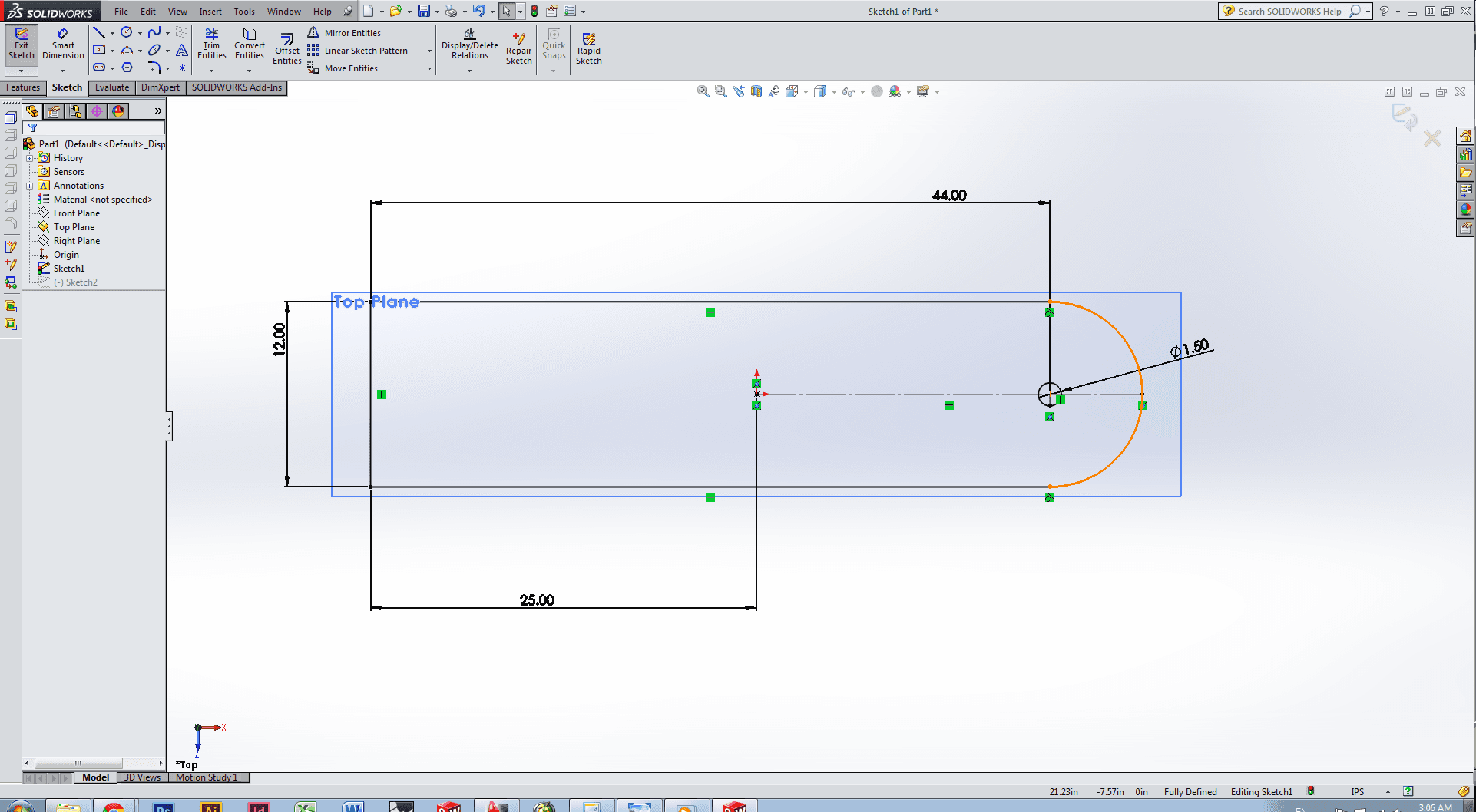1476x812 pixels.
Task: Select the Smart Dimension tool
Action: tap(63, 45)
